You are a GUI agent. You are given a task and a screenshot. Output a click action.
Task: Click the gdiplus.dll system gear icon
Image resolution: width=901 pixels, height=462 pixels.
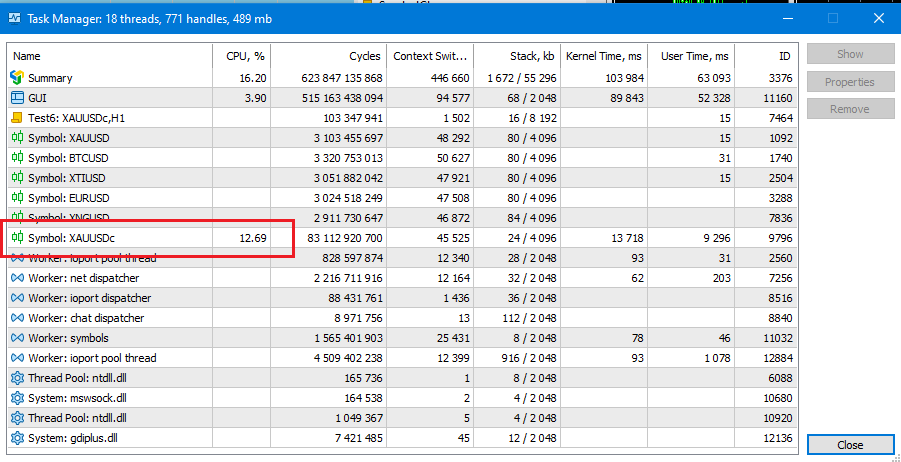click(17, 438)
